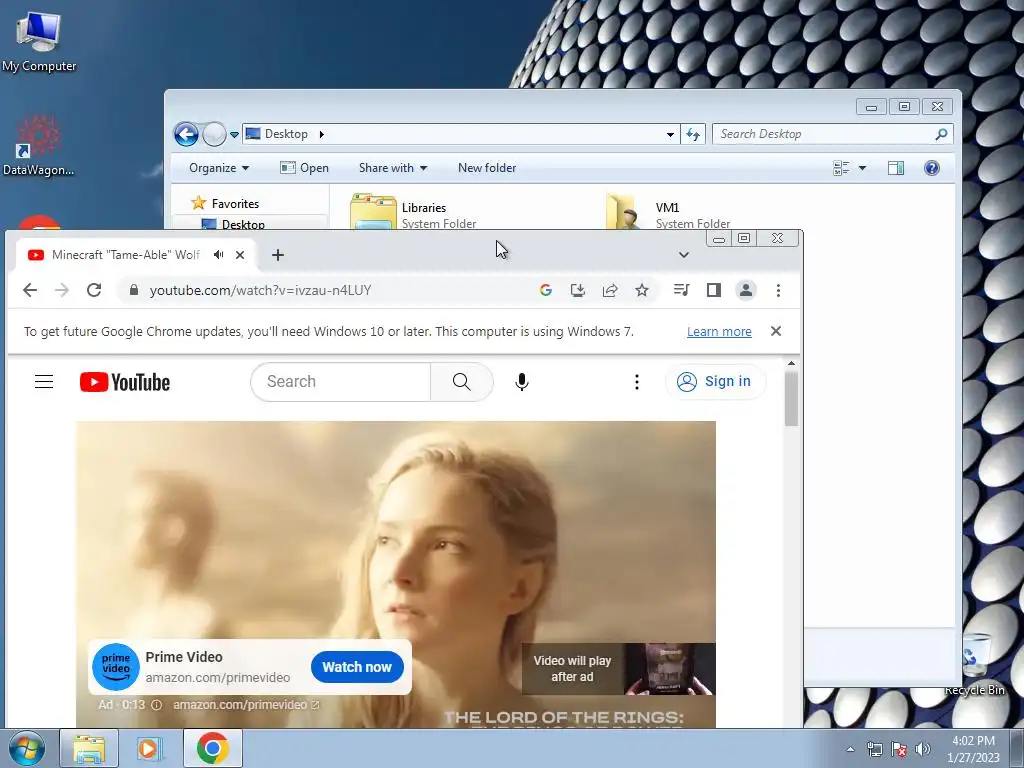Click the youtube.com address bar URL
Viewport: 1024px width, 768px height.
(x=260, y=290)
